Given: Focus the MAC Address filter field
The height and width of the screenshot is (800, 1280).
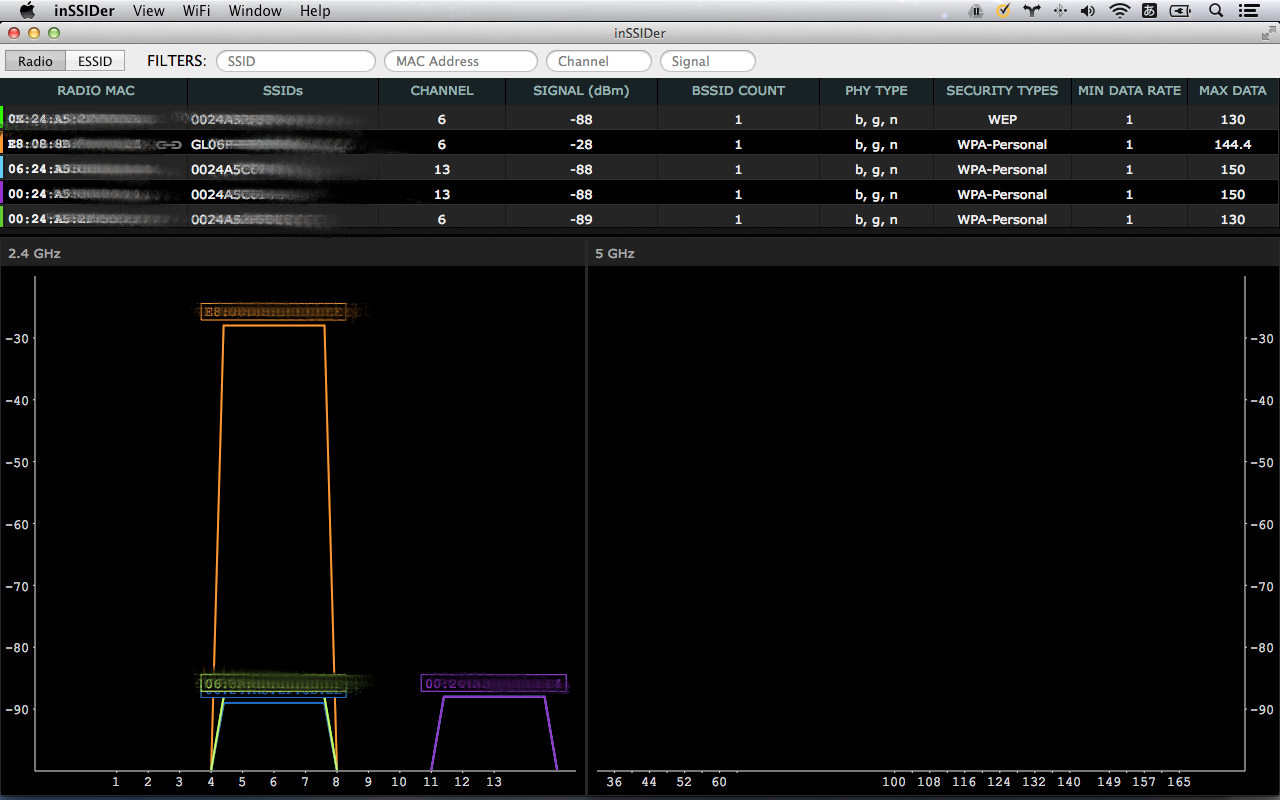Looking at the screenshot, I should (461, 61).
